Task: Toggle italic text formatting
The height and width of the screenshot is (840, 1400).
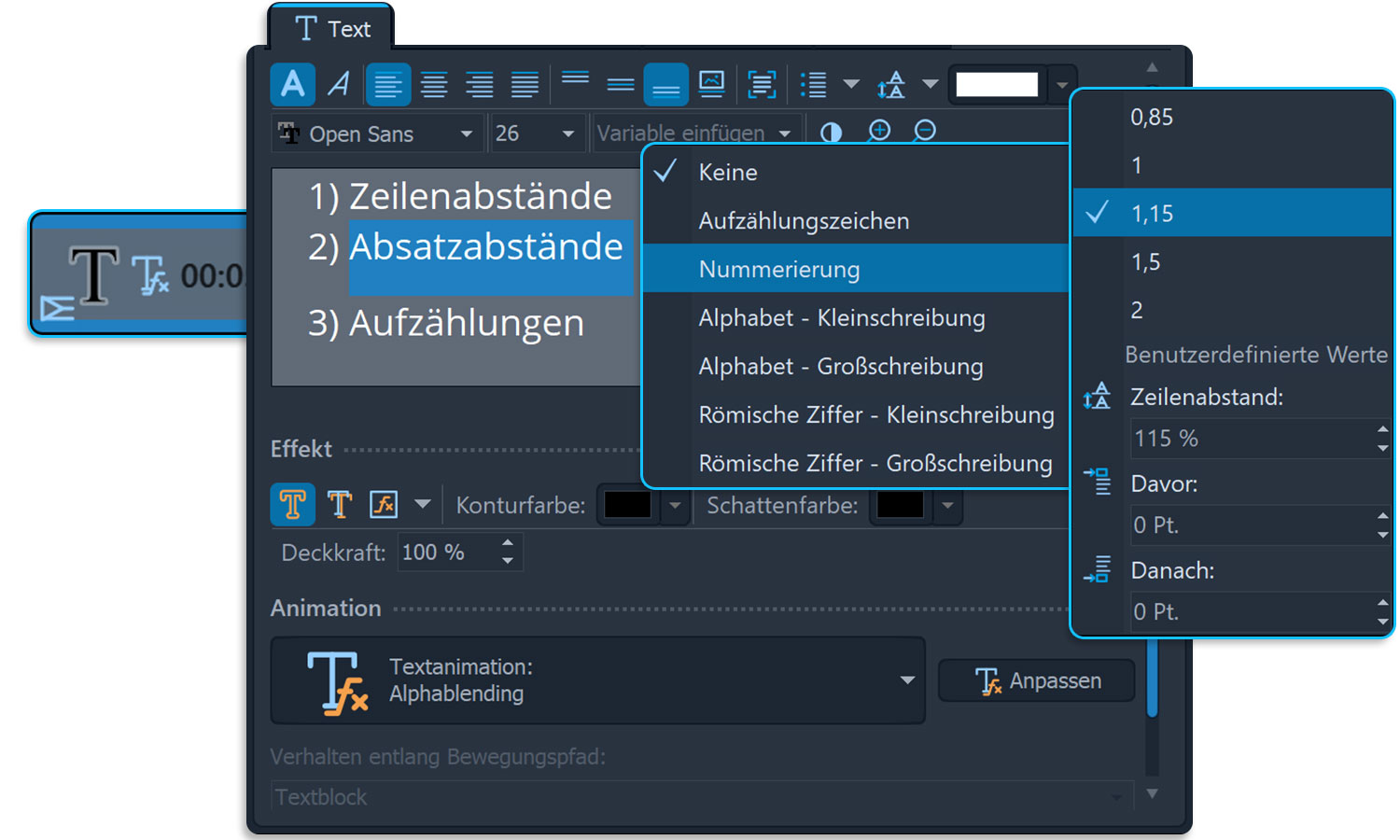Action: coord(339,85)
